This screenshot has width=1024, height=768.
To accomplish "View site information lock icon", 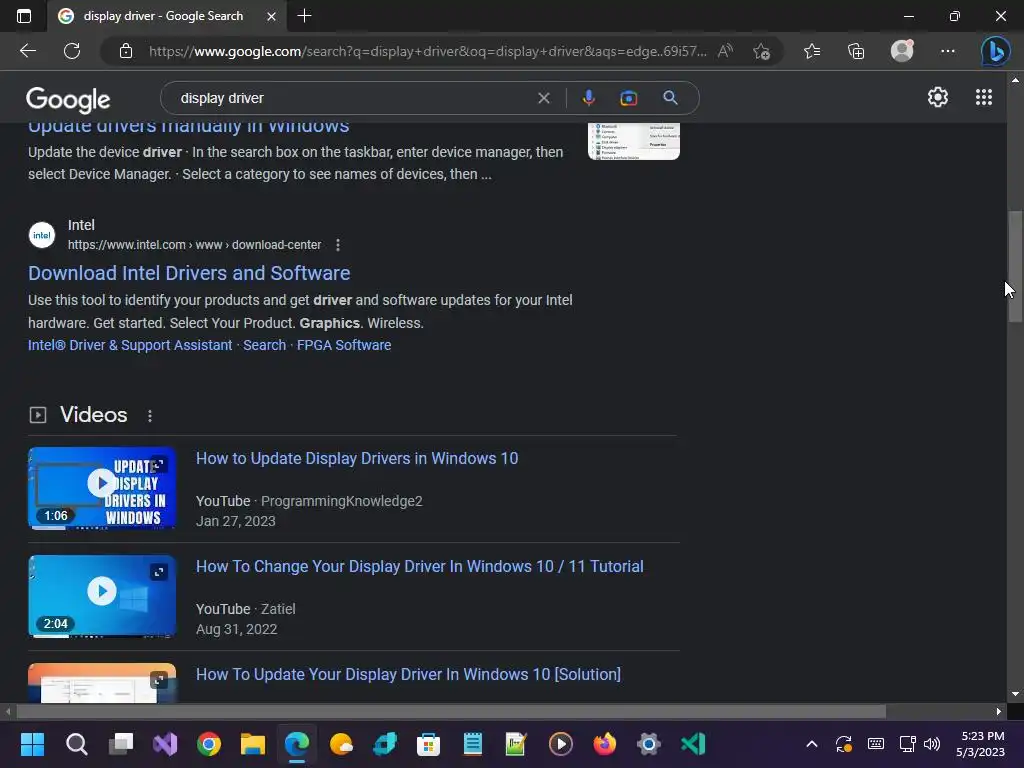I will click(126, 51).
